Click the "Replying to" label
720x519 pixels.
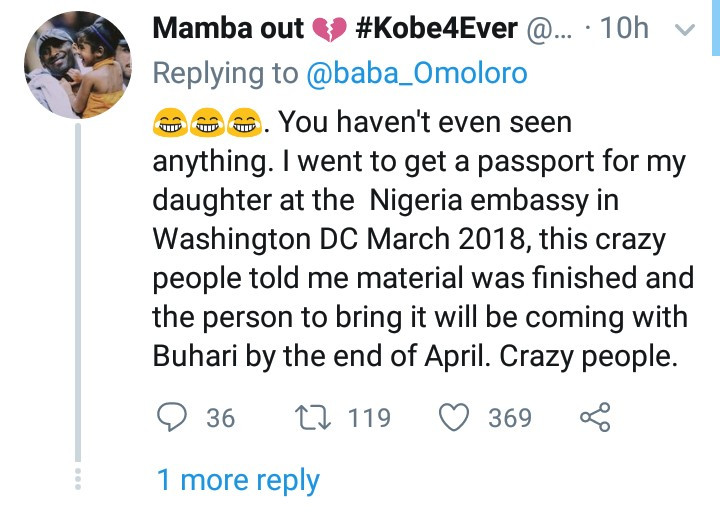tap(223, 72)
